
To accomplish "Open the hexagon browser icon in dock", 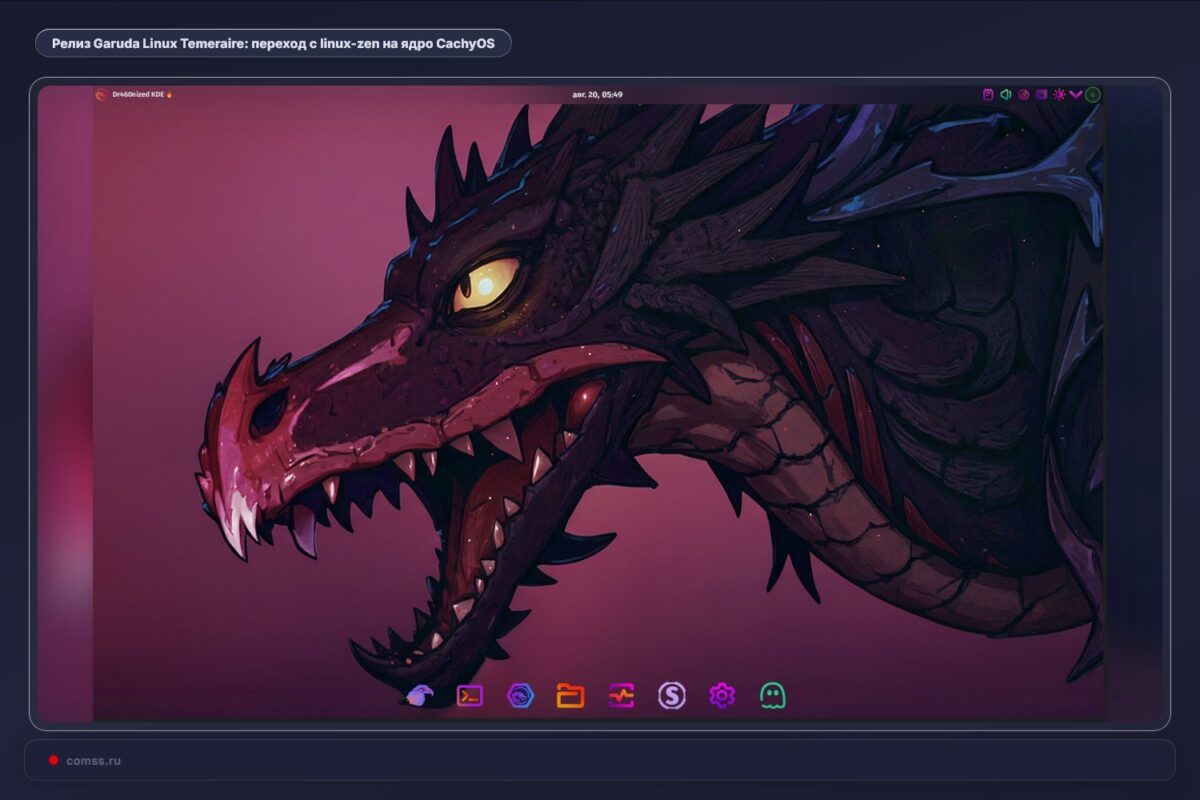I will pos(520,695).
